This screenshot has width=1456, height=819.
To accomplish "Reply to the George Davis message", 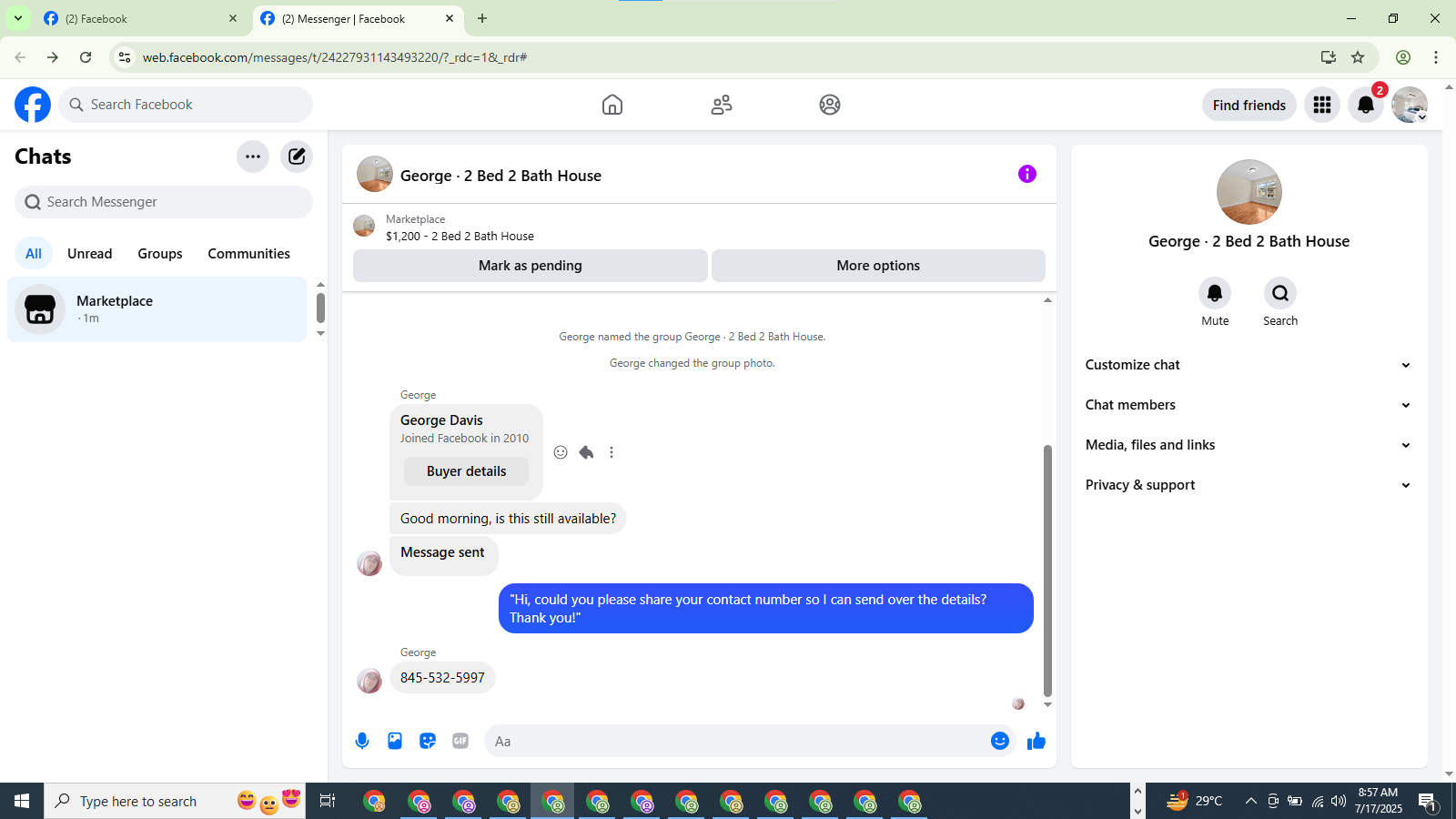I will point(586,452).
